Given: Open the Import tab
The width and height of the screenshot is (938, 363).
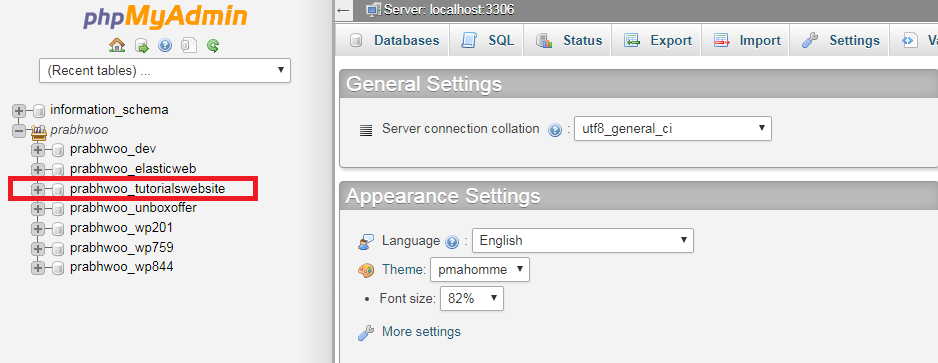Looking at the screenshot, I should point(746,41).
